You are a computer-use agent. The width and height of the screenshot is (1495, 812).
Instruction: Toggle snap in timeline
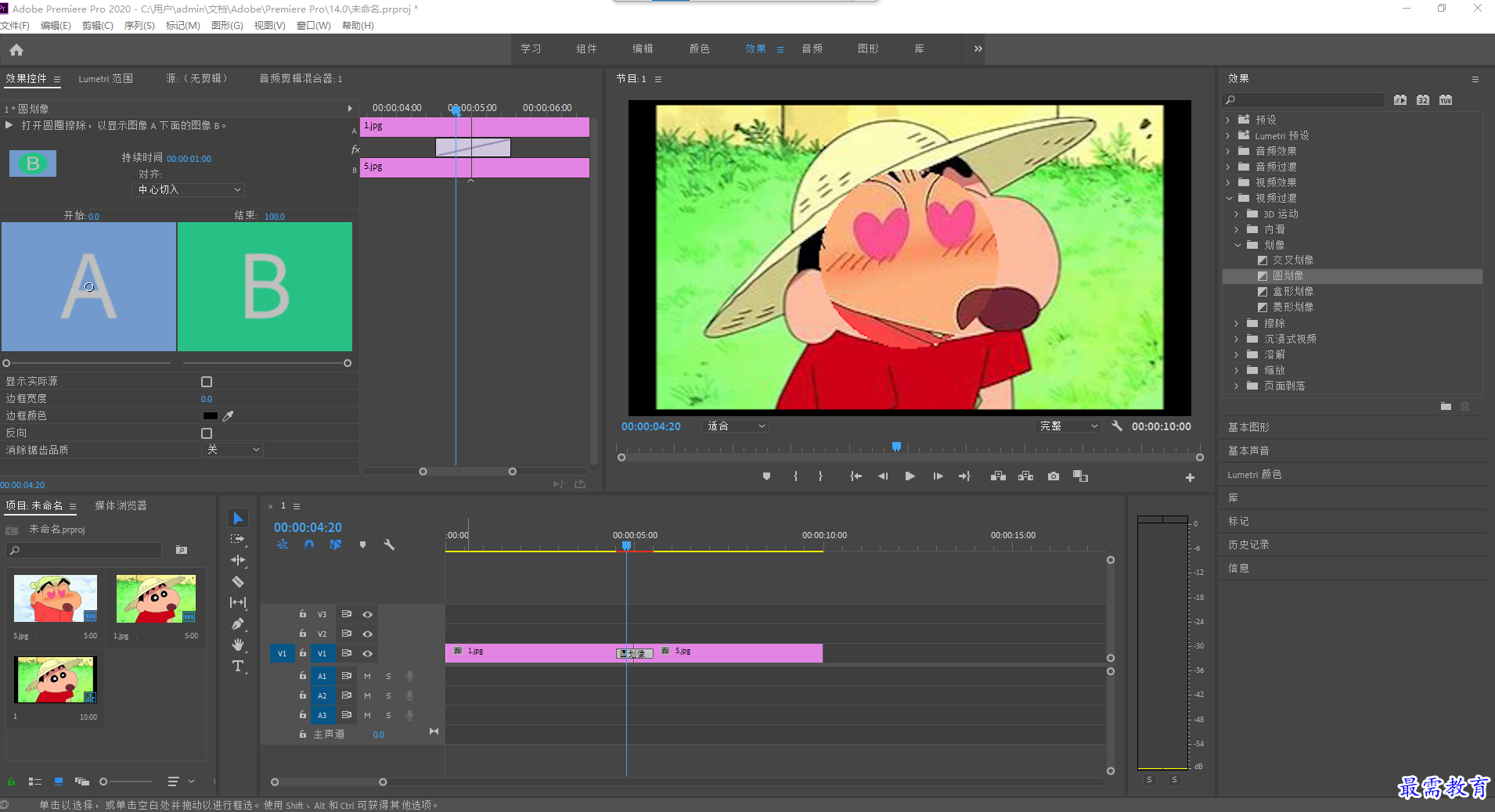(309, 544)
